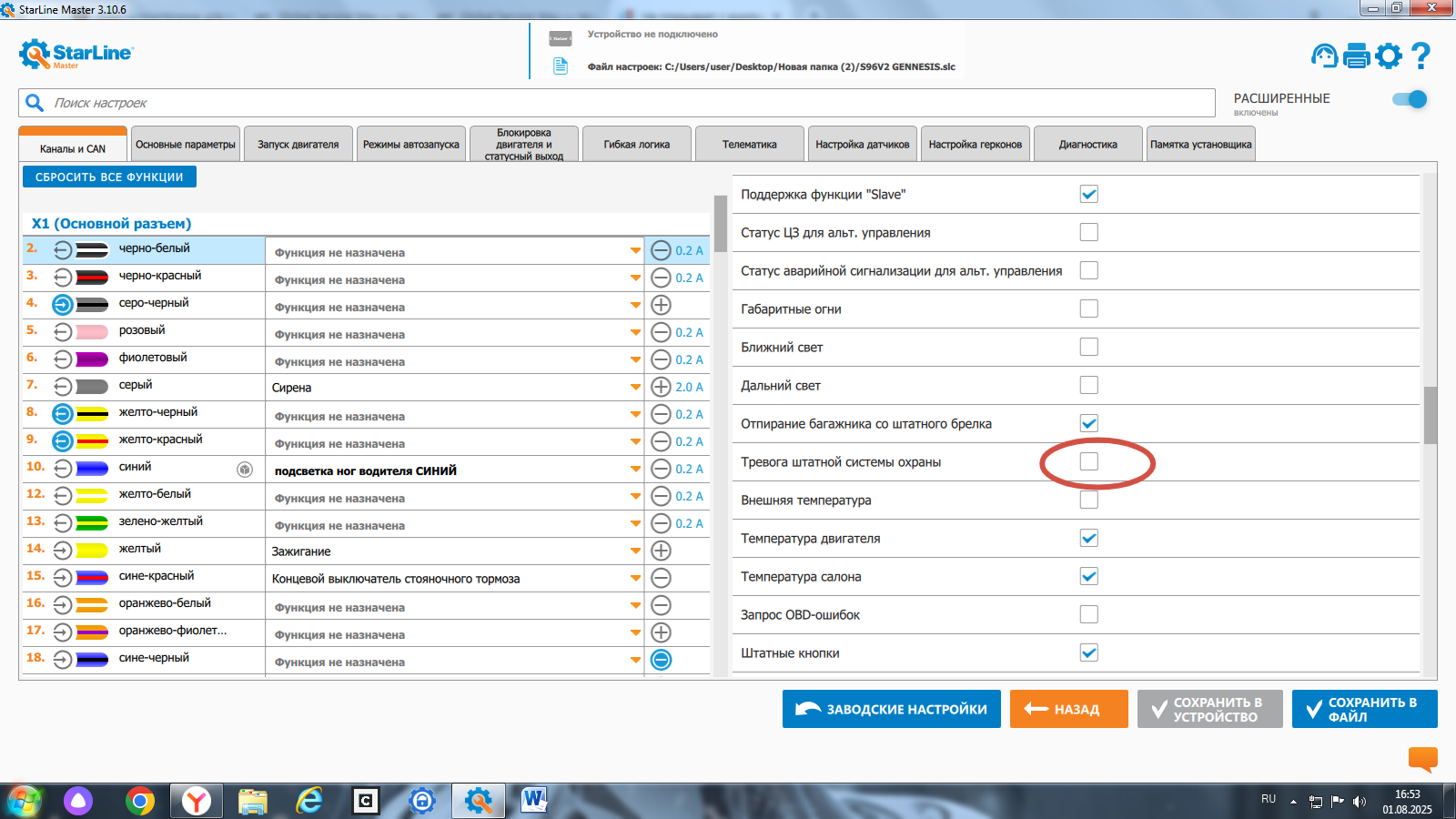
Task: Uncheck Поддержка функции "Slave" checkbox
Action: 1089,194
